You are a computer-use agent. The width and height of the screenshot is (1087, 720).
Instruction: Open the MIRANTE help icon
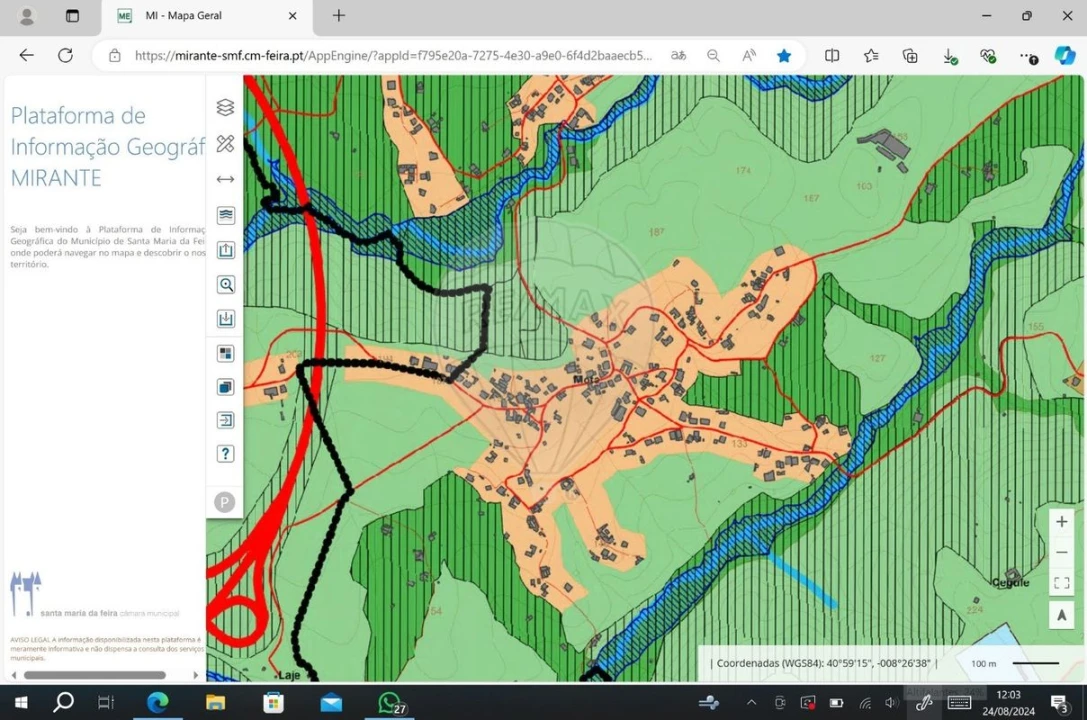coord(225,453)
